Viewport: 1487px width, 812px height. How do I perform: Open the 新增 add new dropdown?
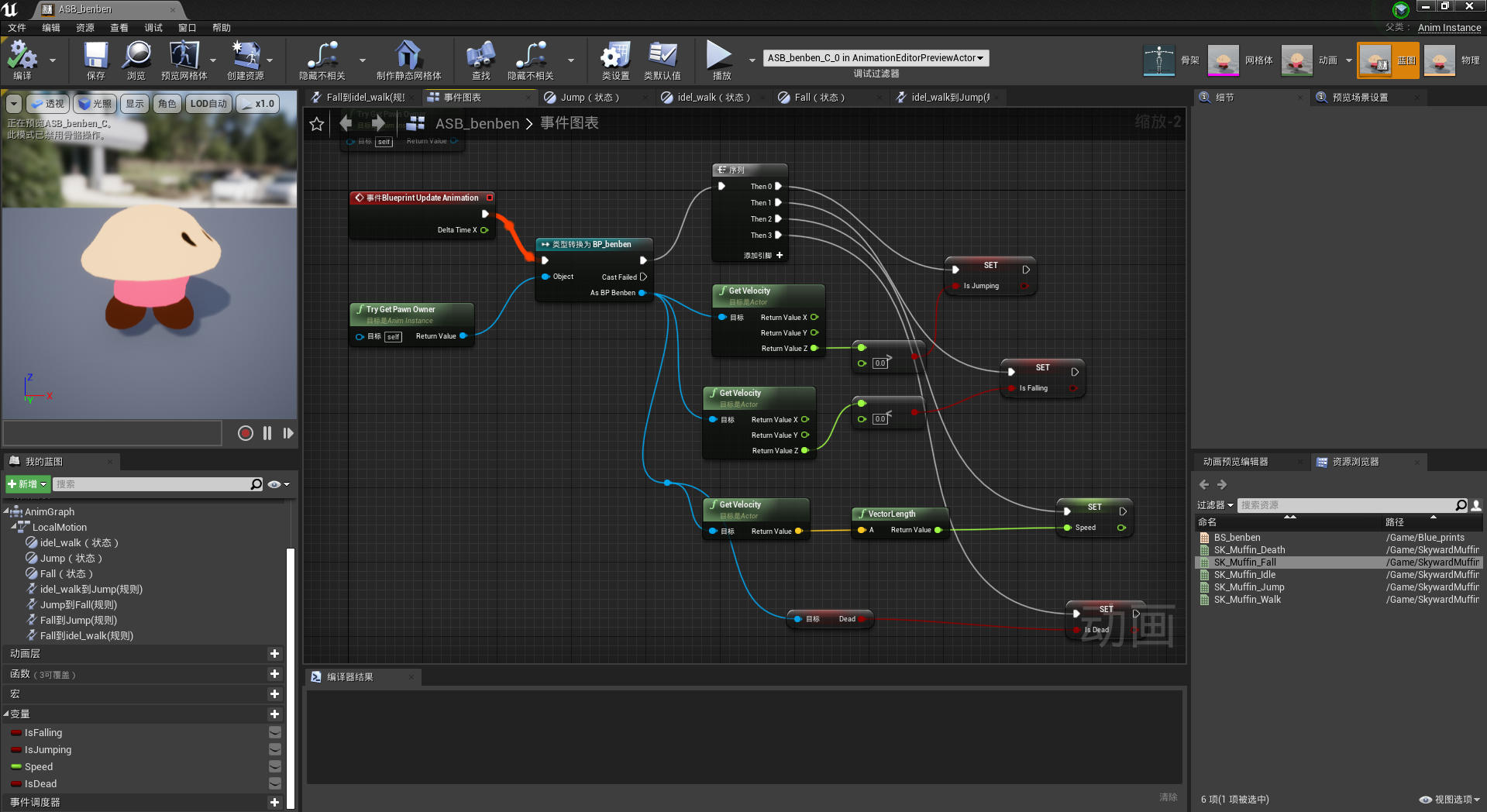click(28, 484)
